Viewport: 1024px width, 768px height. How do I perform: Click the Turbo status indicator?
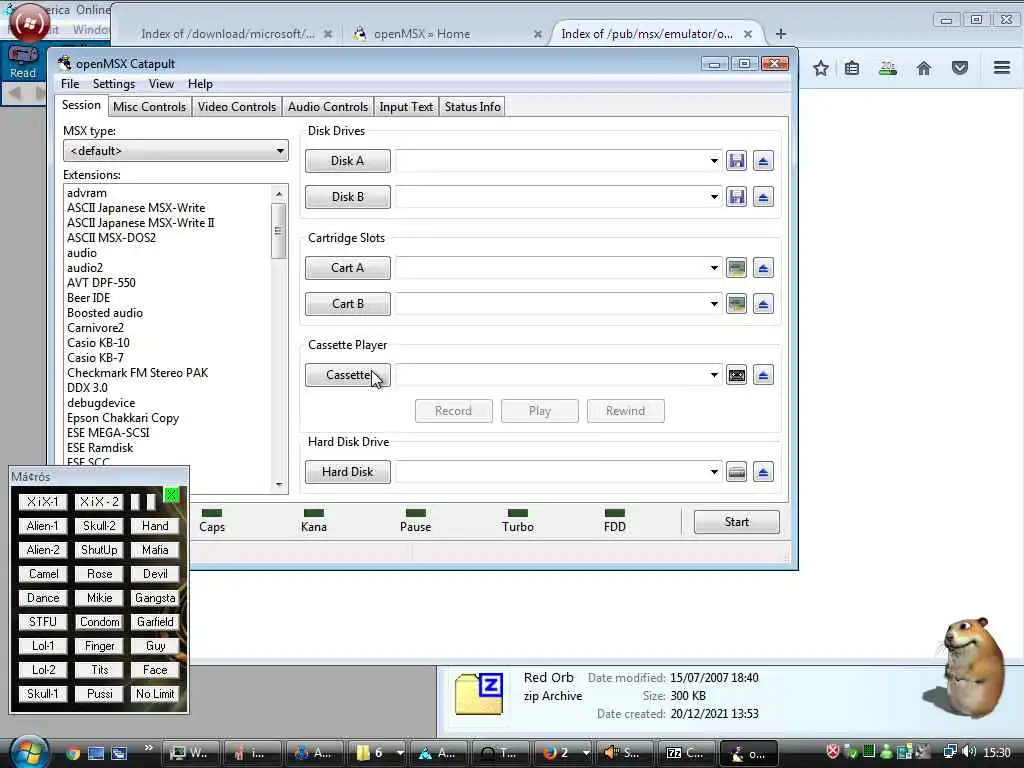pyautogui.click(x=517, y=521)
